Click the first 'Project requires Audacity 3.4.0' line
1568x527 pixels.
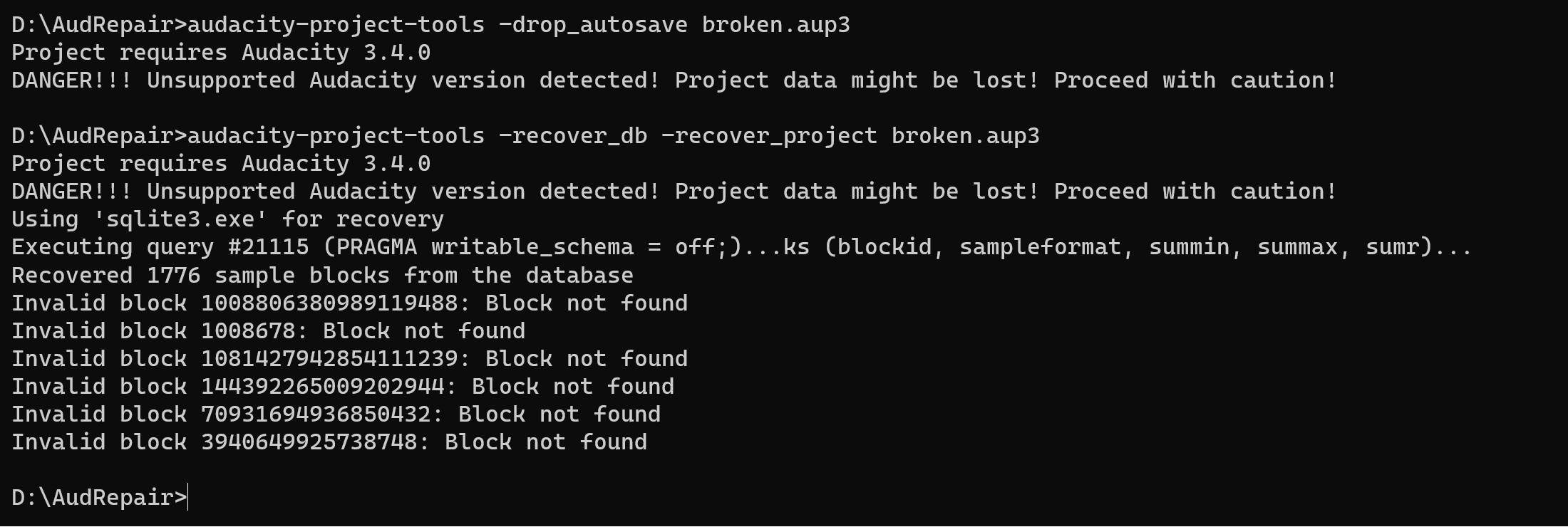click(x=221, y=53)
